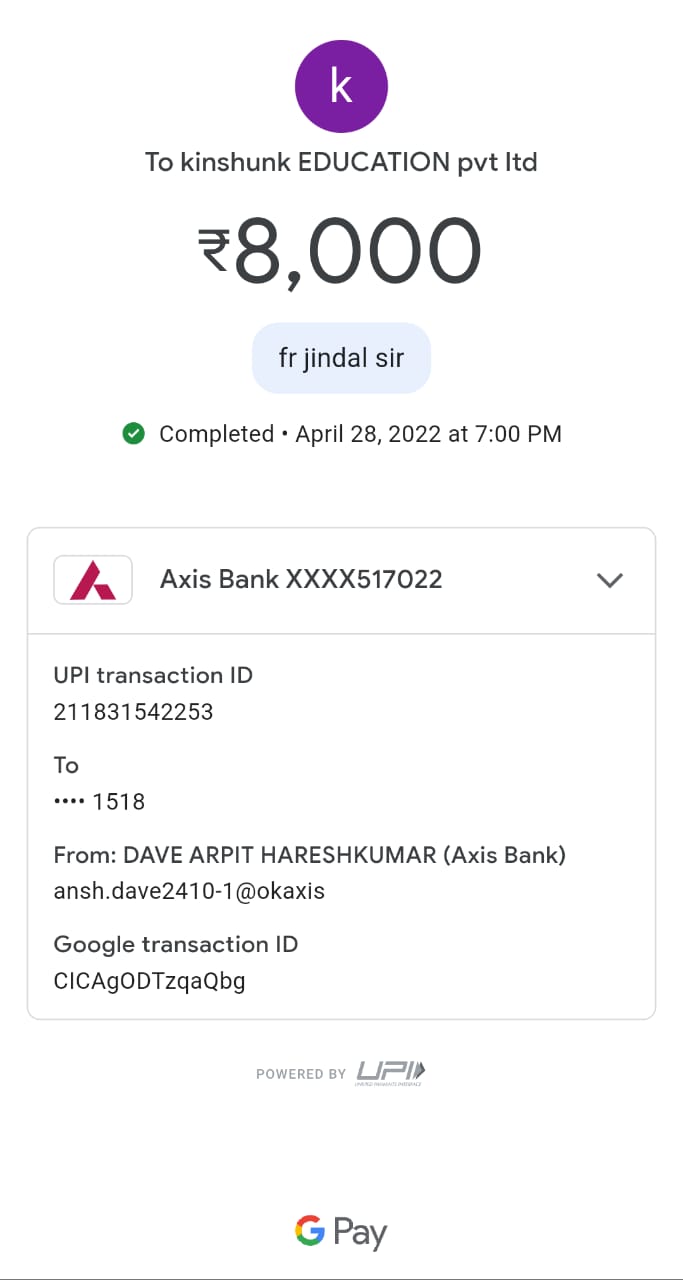Tap the 'fr jindal sir' note bubble
Viewport: 683px width, 1280px height.
point(341,358)
